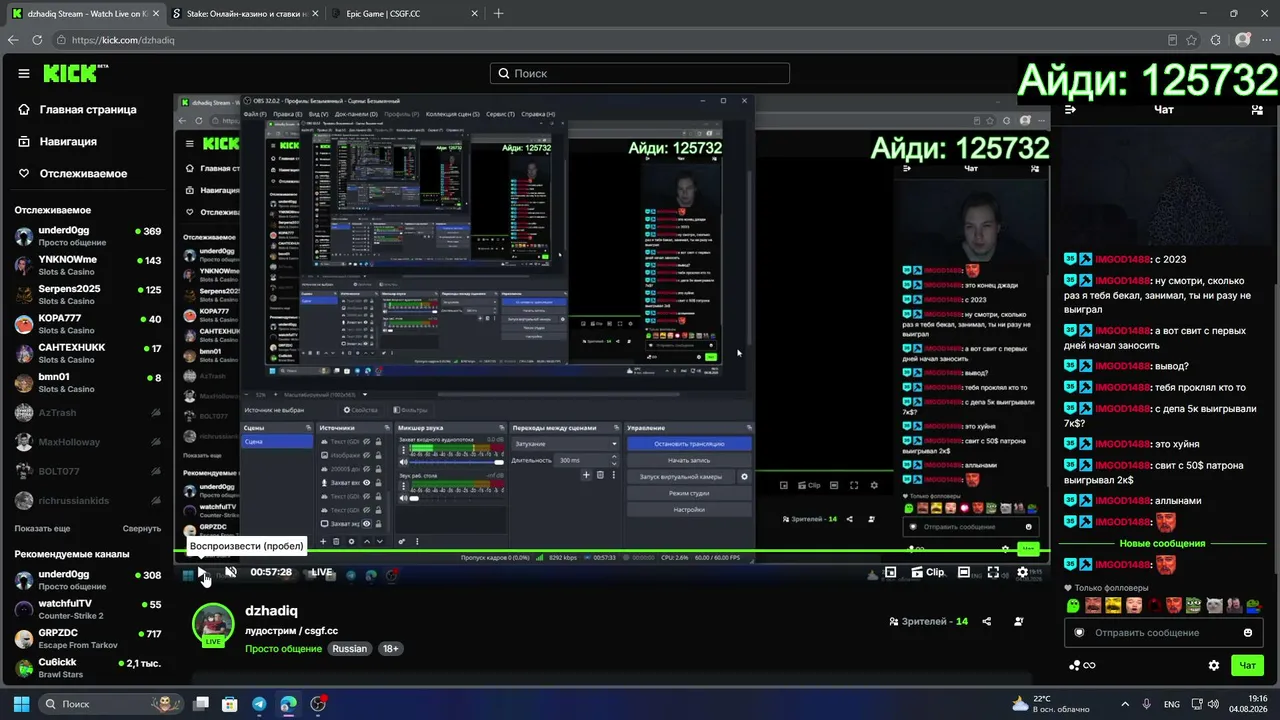Screen dimensions: 1280x720
Task: Open dzhadiq's channel avatar
Action: (213, 624)
